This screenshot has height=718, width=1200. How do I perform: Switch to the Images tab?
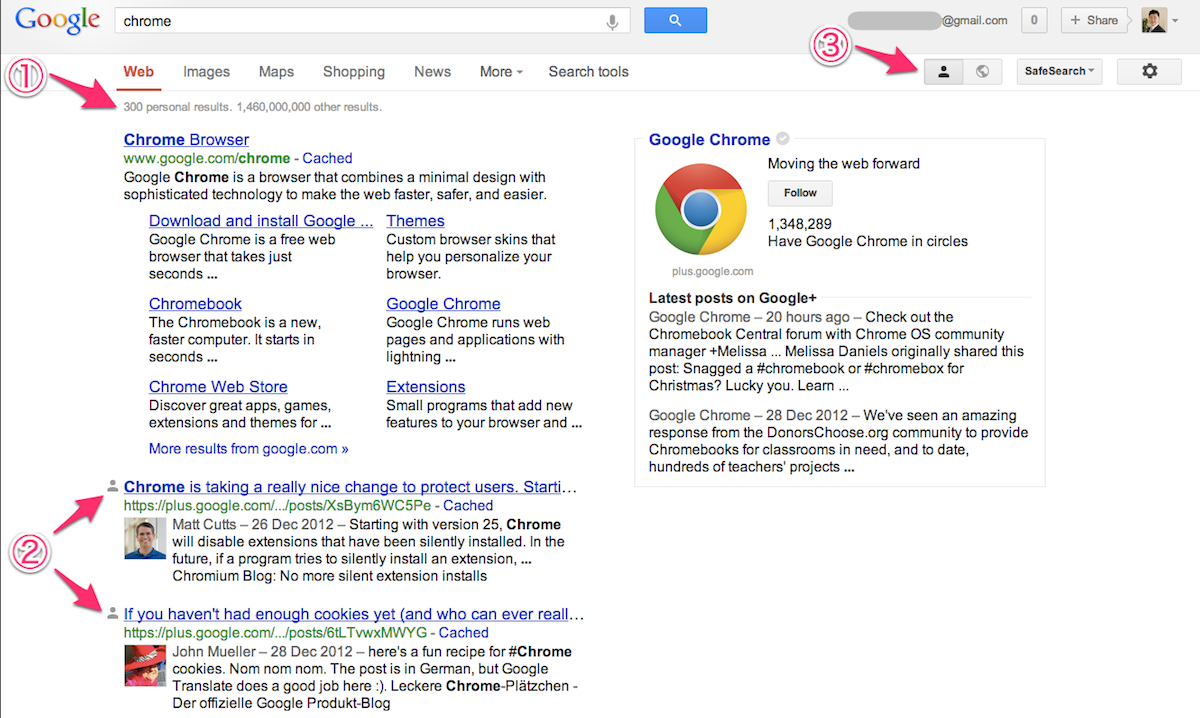(207, 72)
